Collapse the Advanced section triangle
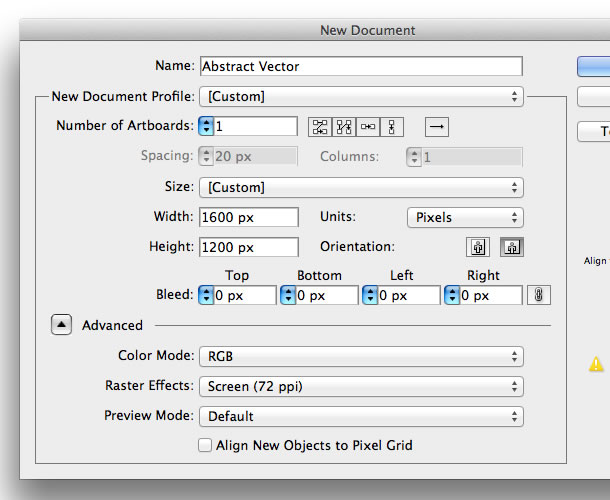This screenshot has height=500, width=610. (62, 325)
